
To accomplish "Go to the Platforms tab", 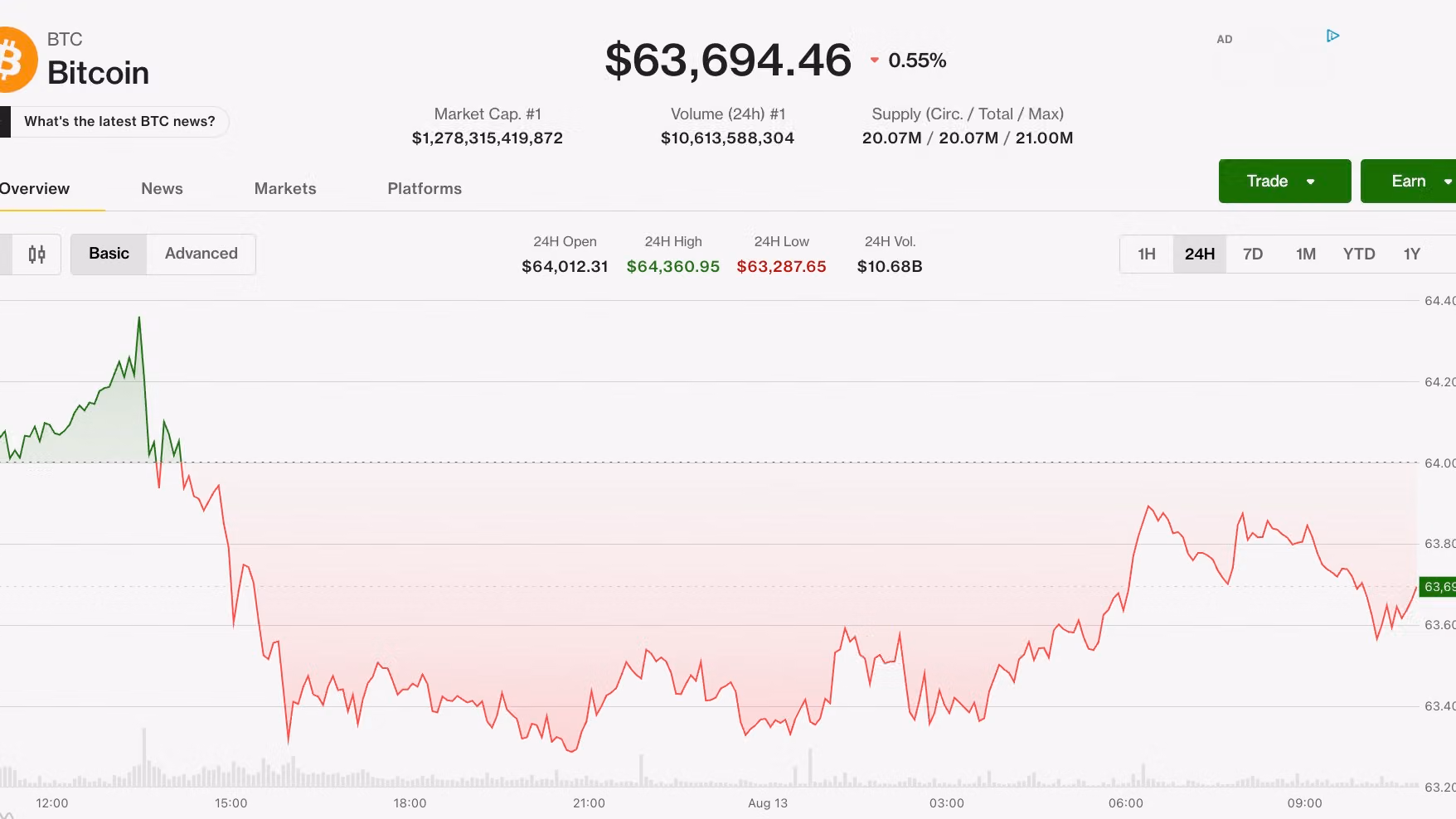I will (425, 188).
